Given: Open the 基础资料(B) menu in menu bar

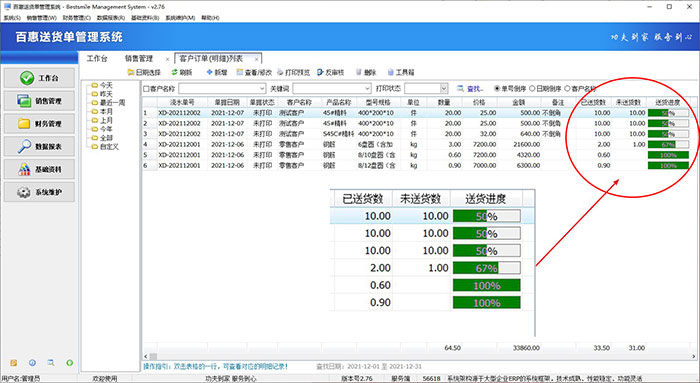Looking at the screenshot, I should click(145, 18).
